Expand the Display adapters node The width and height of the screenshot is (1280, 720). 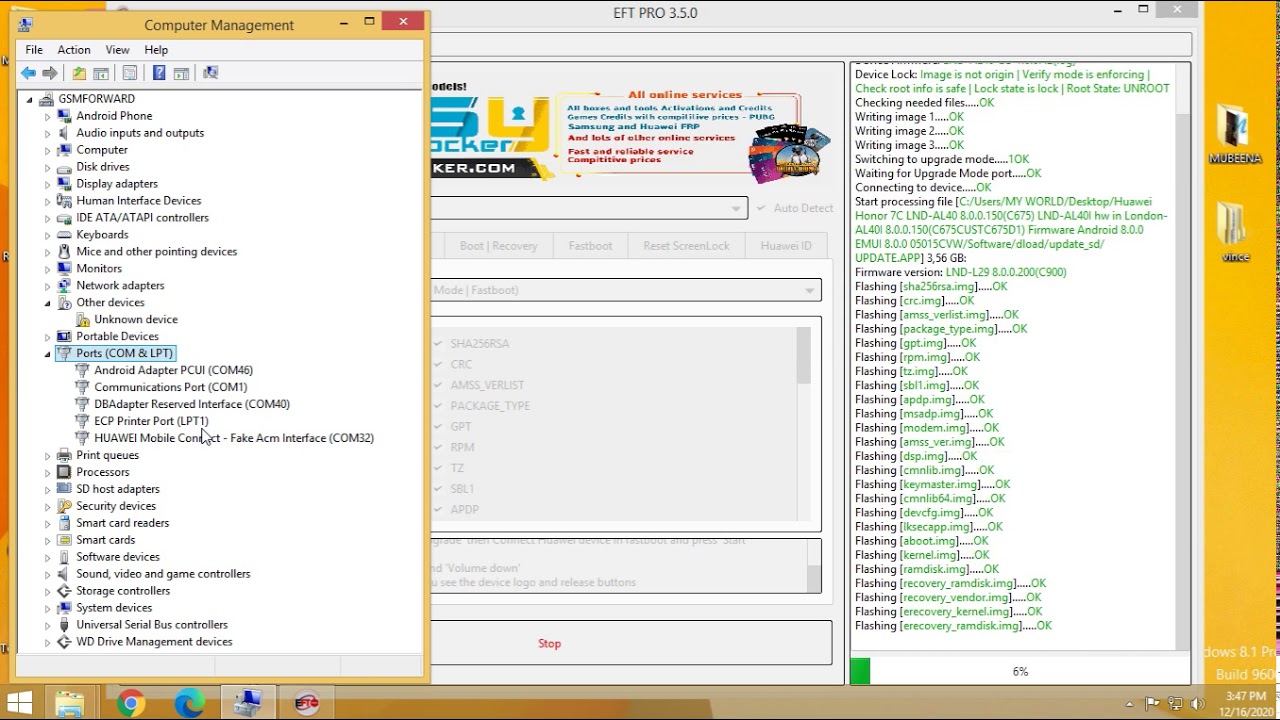click(47, 184)
